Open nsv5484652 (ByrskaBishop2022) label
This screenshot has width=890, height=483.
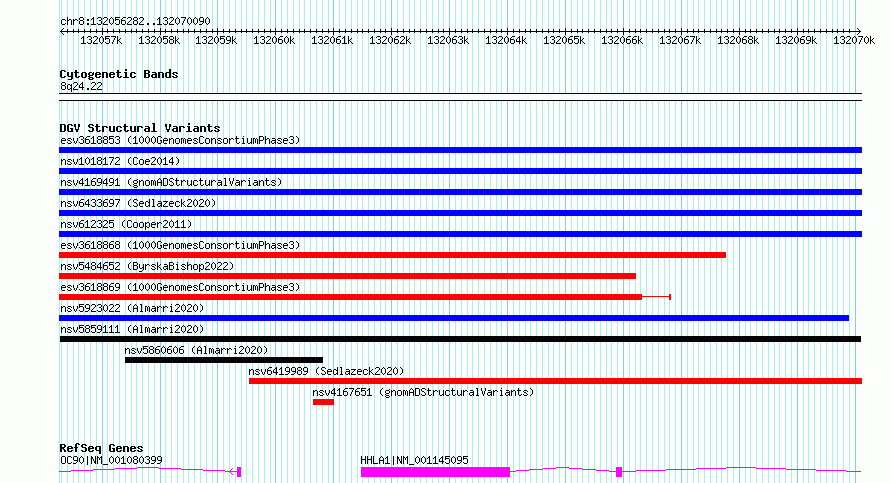147,266
